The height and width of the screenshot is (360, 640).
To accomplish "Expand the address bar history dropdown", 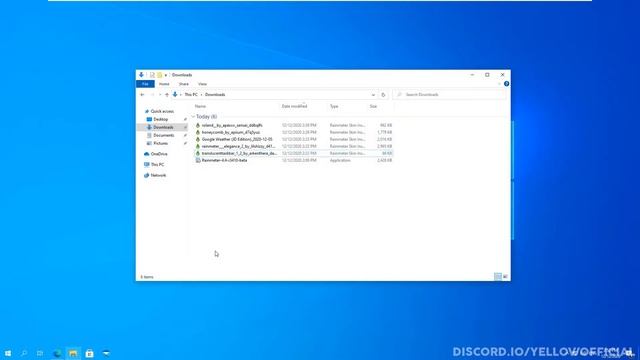I will coord(373,95).
